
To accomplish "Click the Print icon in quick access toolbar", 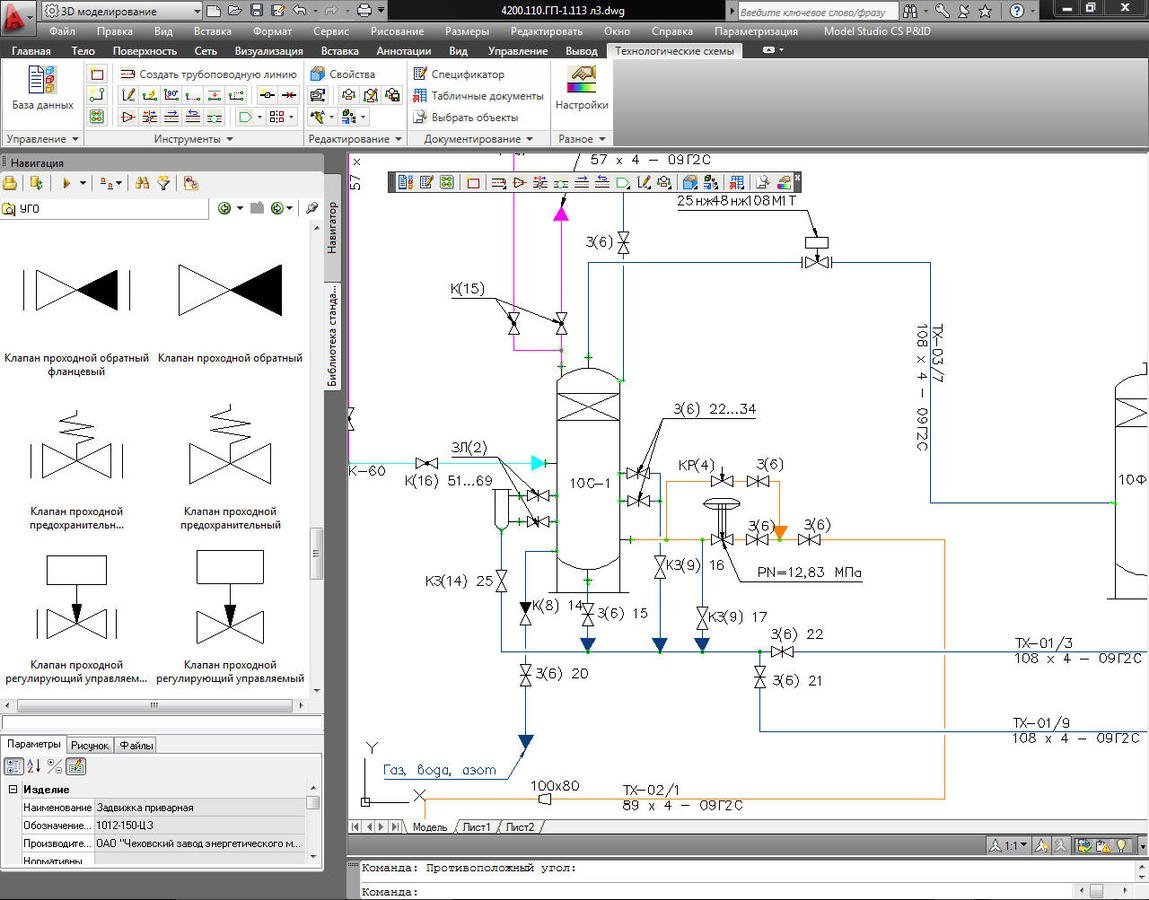I will point(364,11).
